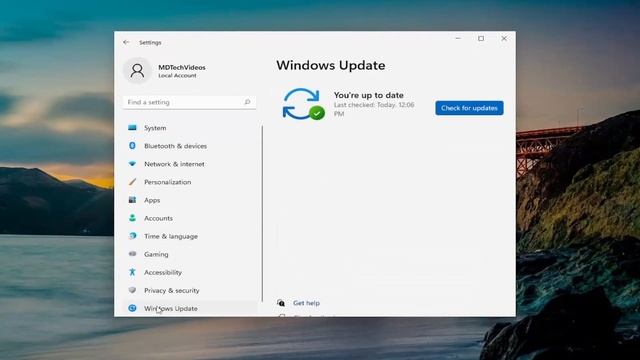This screenshot has height=360, width=640.
Task: Click the Personalization paintbrush icon
Action: pos(132,182)
